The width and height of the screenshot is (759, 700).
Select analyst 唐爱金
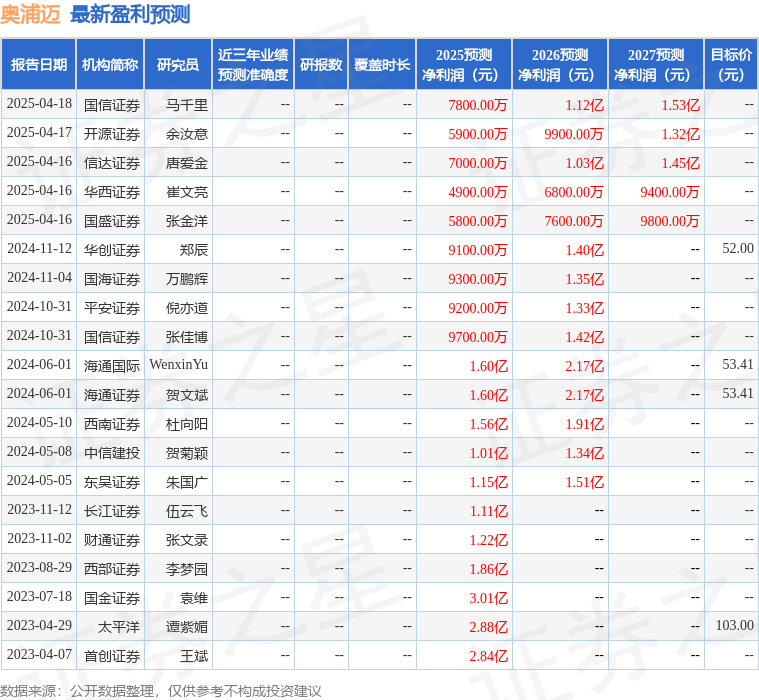[x=187, y=163]
